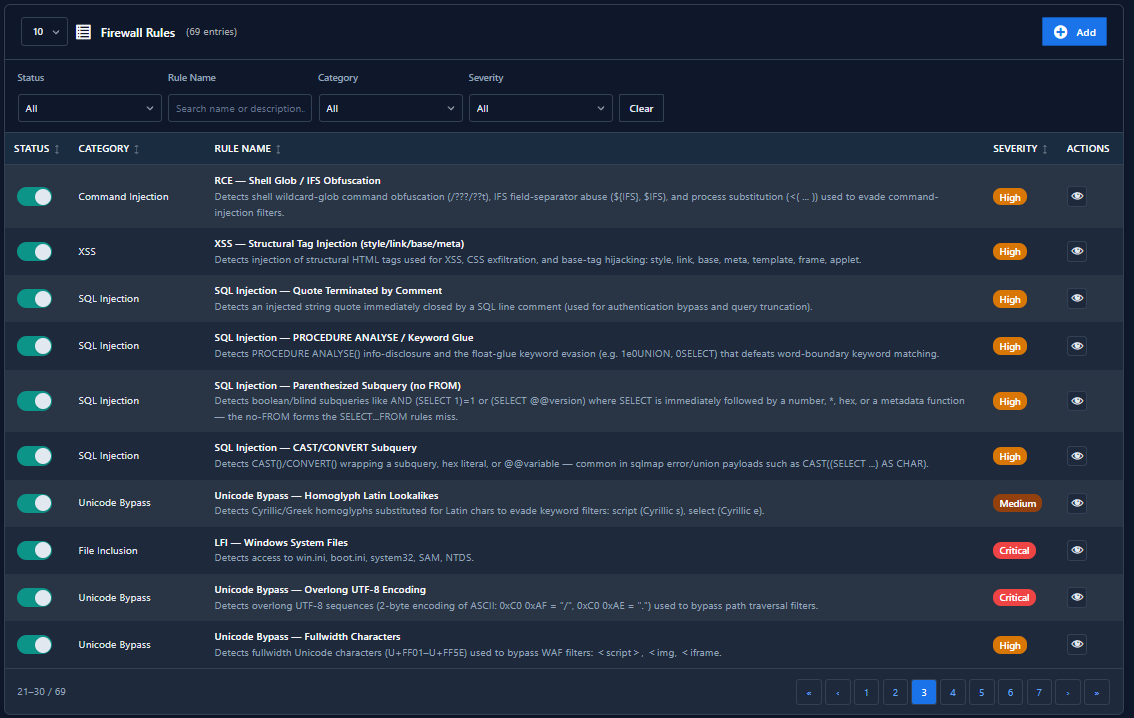The width and height of the screenshot is (1134, 718).
Task: Click the '21–30 / 69' entries counter
Action: tap(41, 692)
